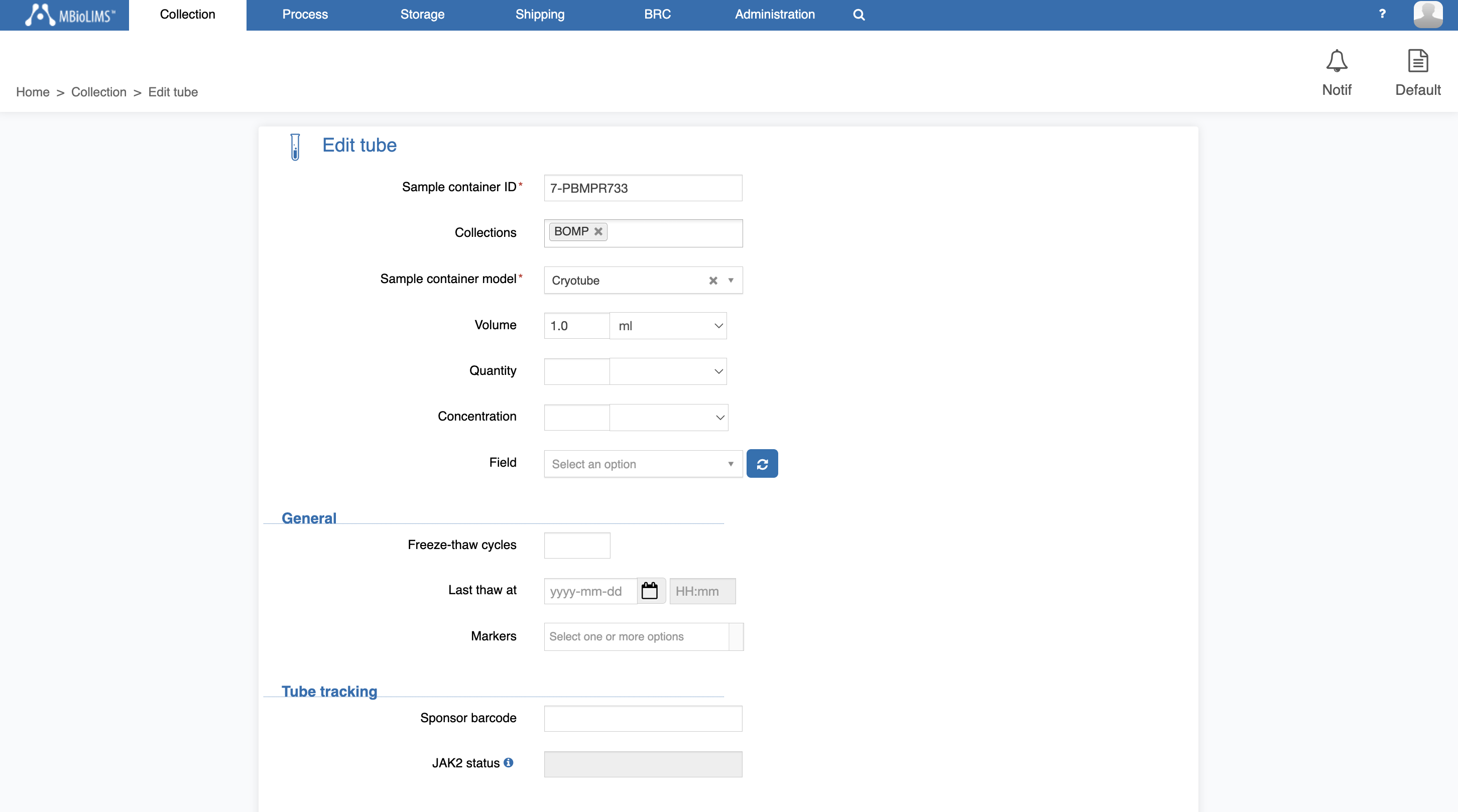Go to Home breadcrumb
Screen dimensions: 1458x812
coord(33,92)
